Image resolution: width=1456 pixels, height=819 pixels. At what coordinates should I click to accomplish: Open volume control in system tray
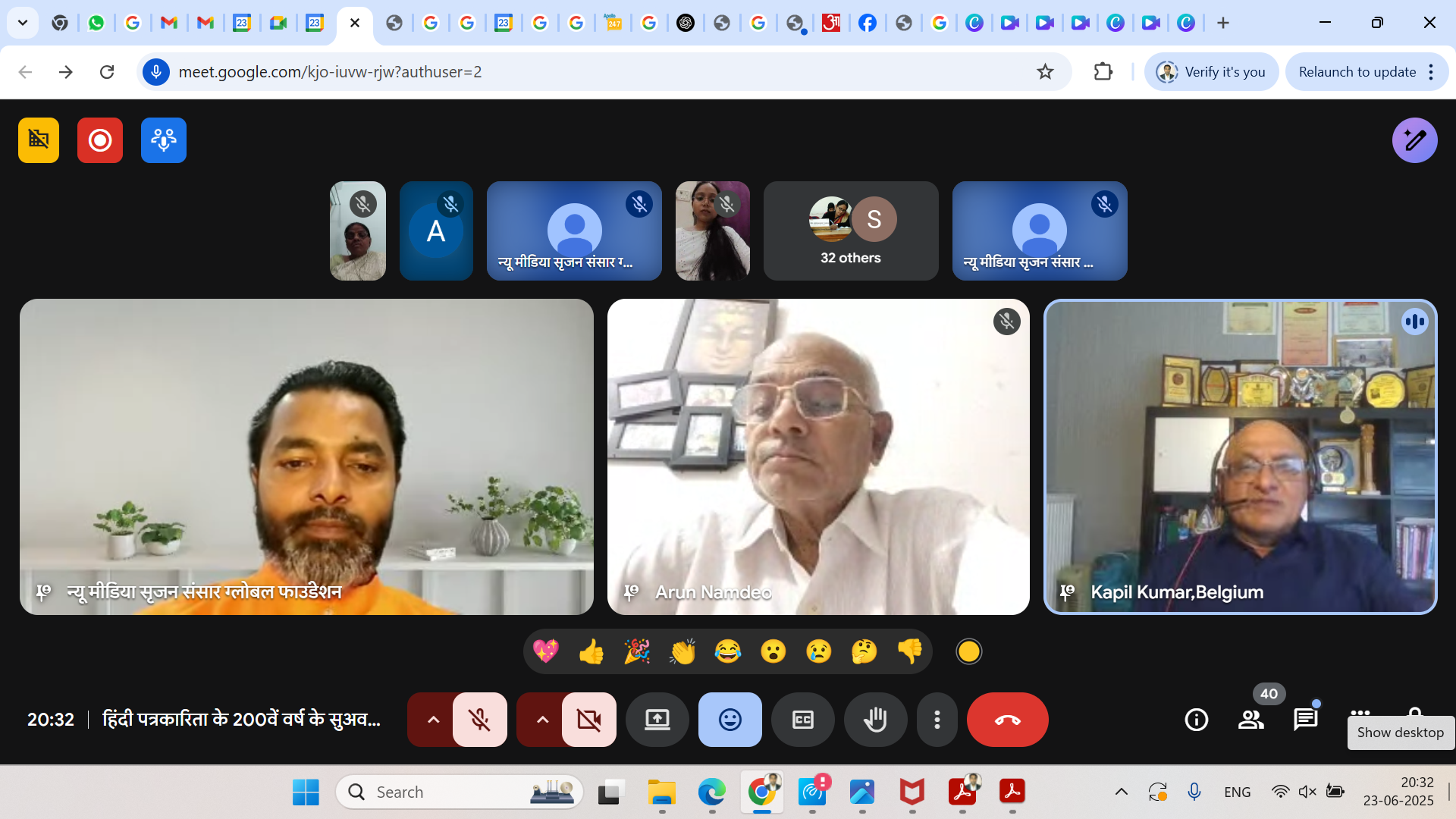(x=1307, y=792)
